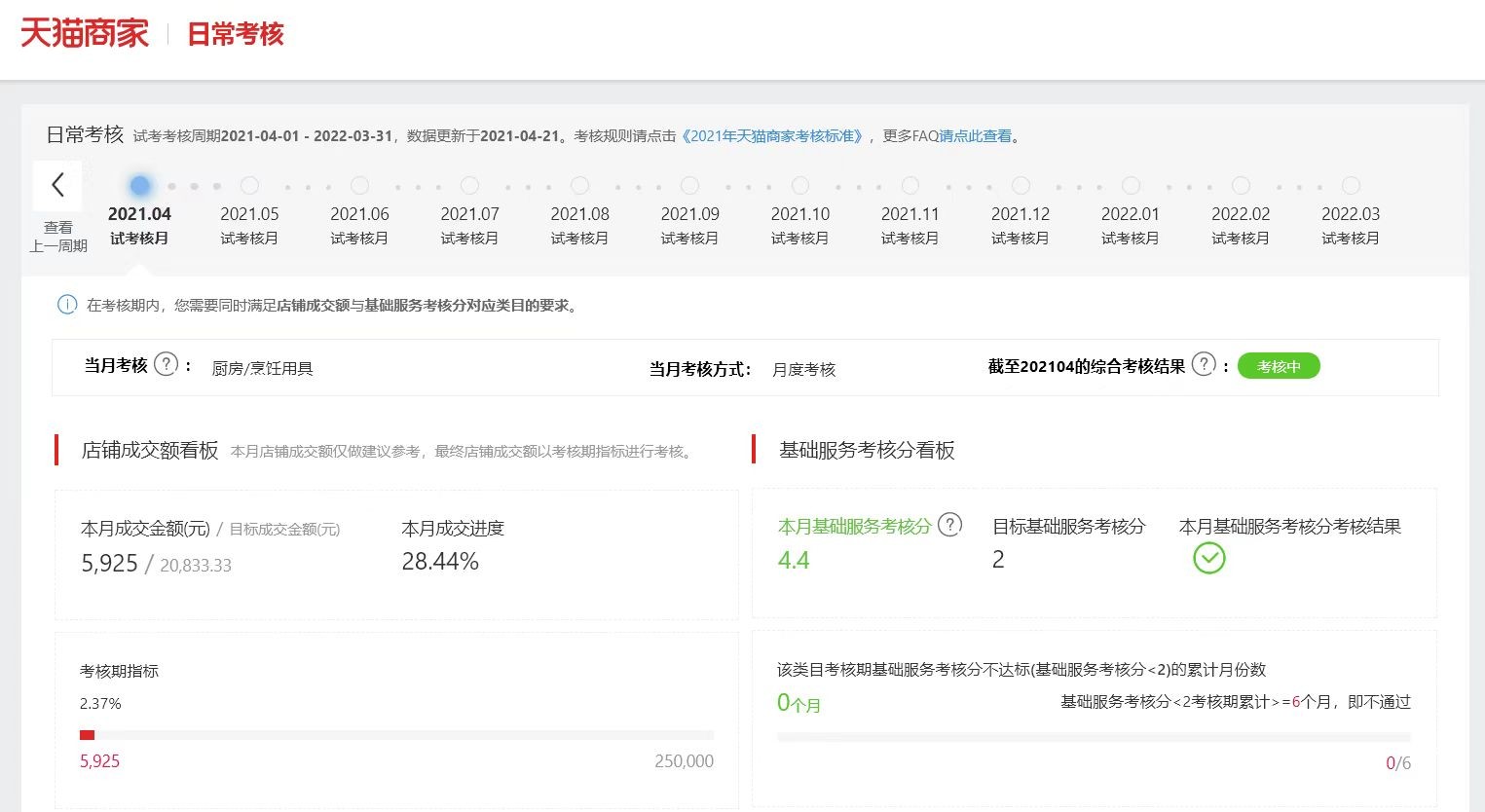Click the info icon before 在考核期内 notice
Screen dimensions: 1485x812
click(x=67, y=305)
